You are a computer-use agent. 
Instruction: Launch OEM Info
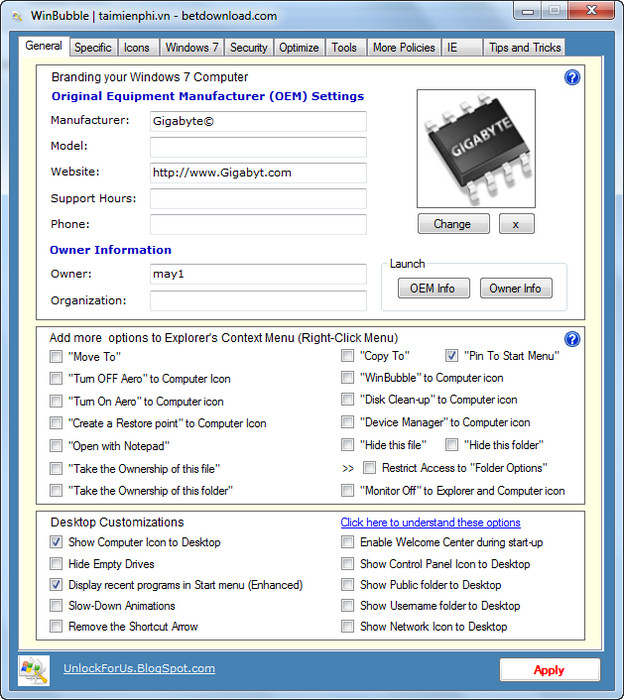(x=432, y=288)
